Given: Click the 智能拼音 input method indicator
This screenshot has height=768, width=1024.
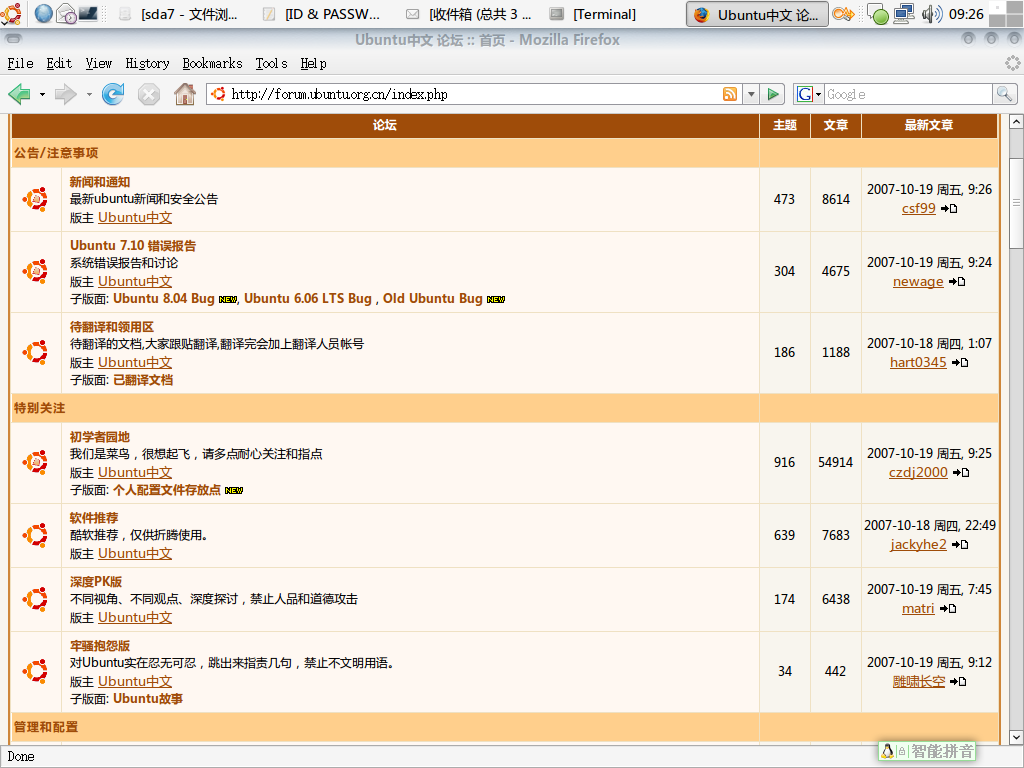Looking at the screenshot, I should (x=927, y=751).
